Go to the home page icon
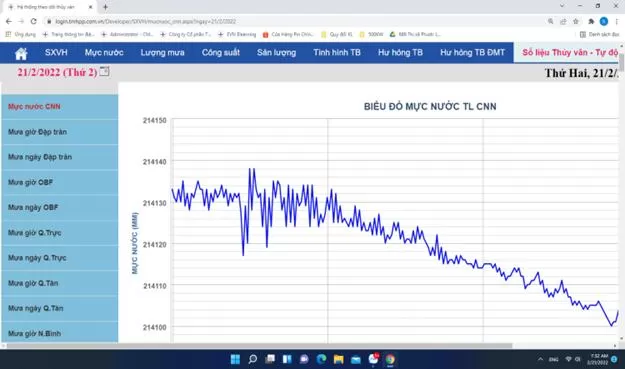The image size is (625, 369). pyautogui.click(x=21, y=53)
